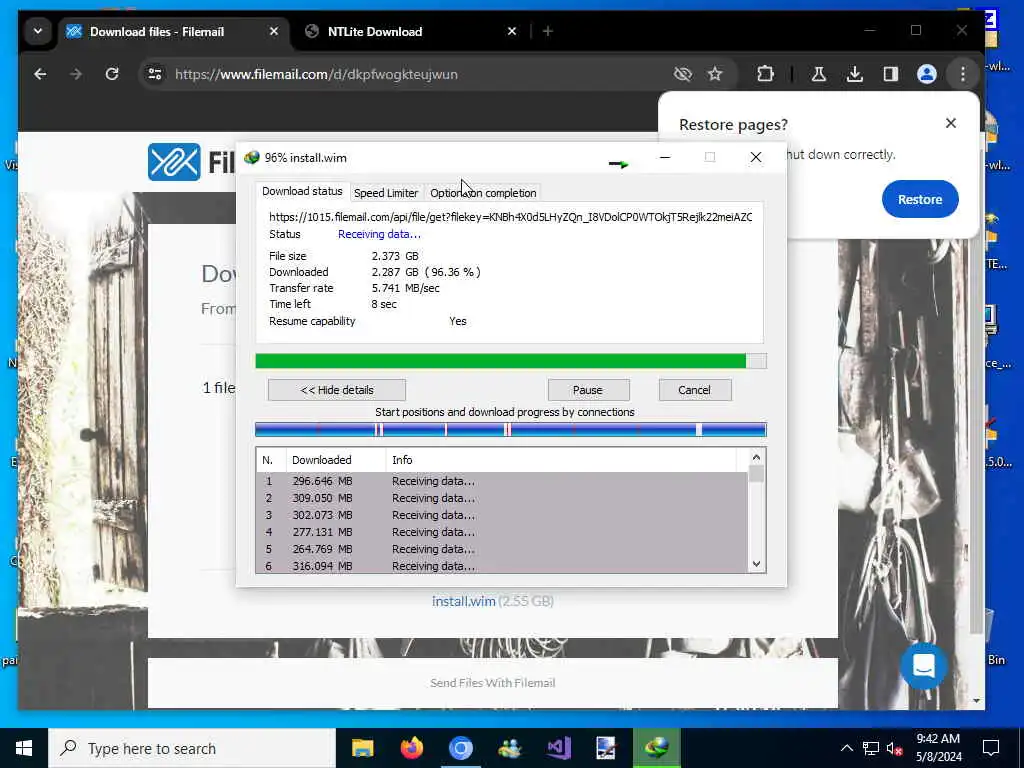
Task: Open the notifications action center icon
Action: [x=991, y=748]
